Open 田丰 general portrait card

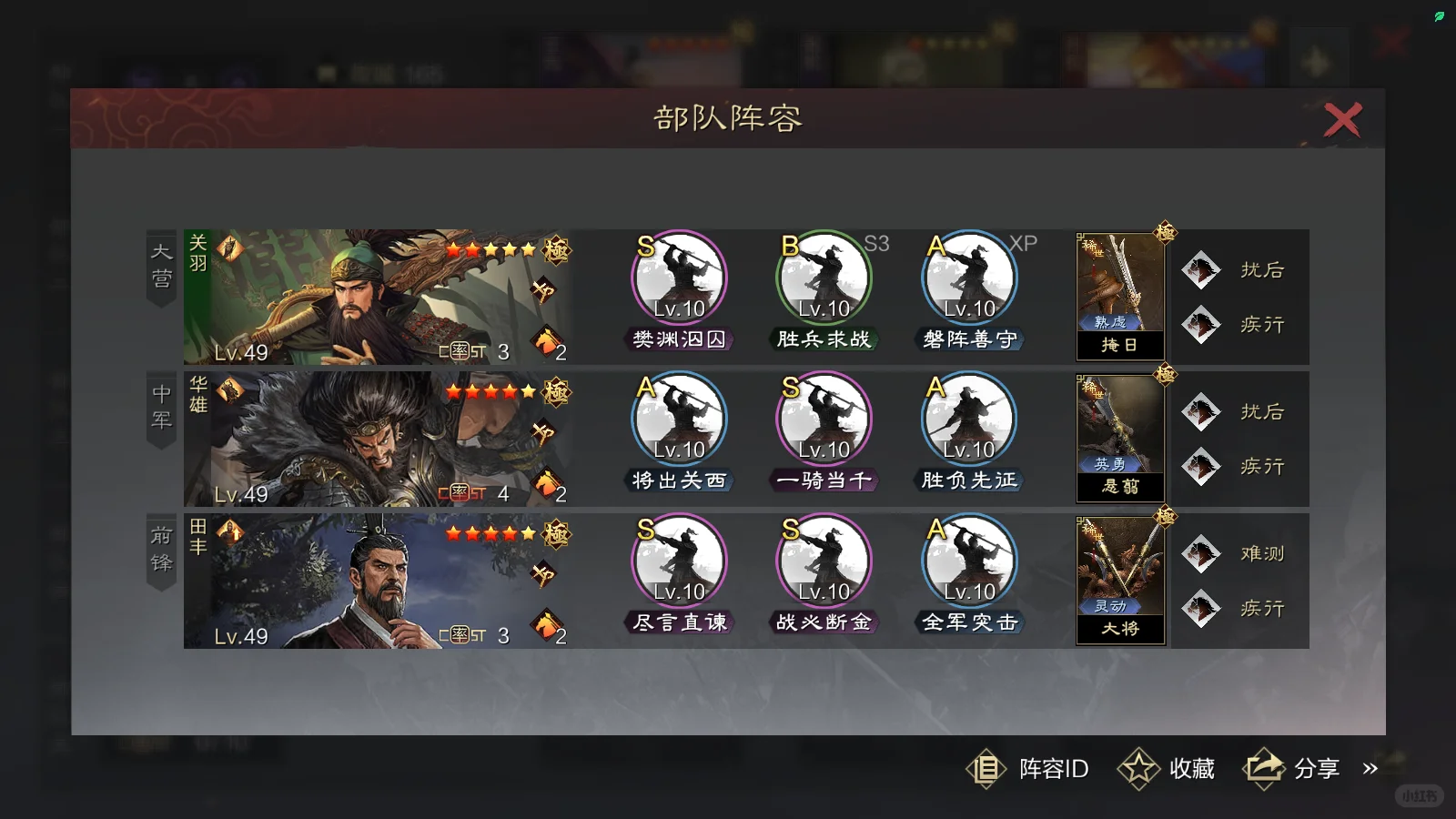pos(378,581)
